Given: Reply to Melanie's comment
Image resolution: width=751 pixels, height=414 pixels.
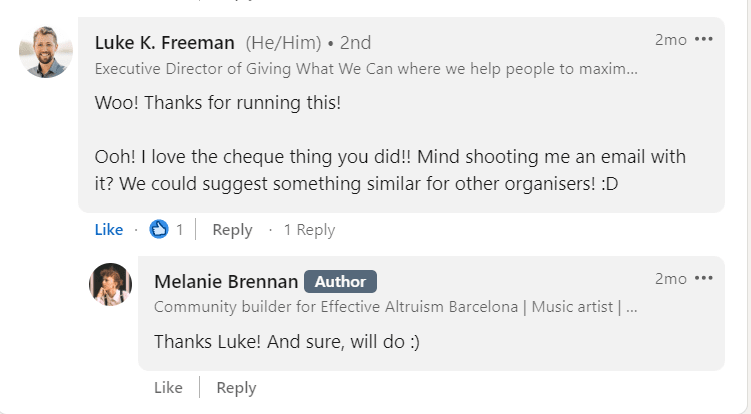Looking at the screenshot, I should point(236,388).
